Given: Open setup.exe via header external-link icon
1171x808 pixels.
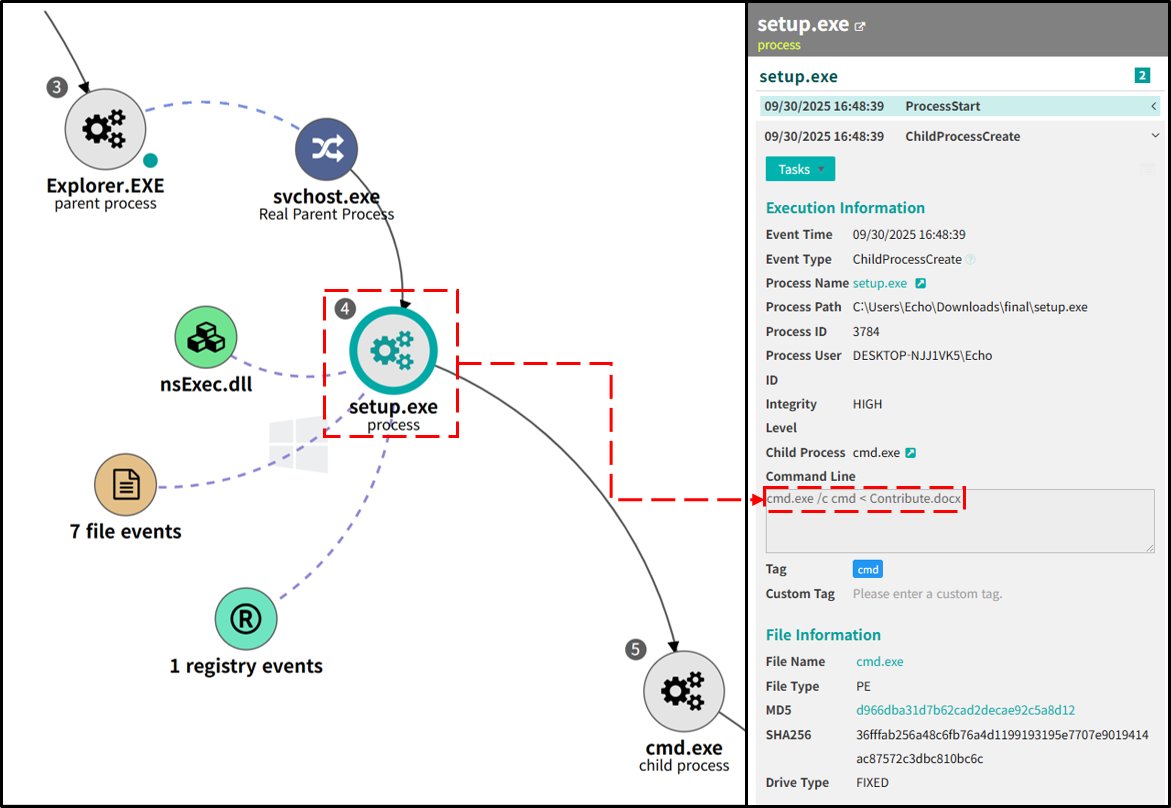Looking at the screenshot, I should pos(859,27).
